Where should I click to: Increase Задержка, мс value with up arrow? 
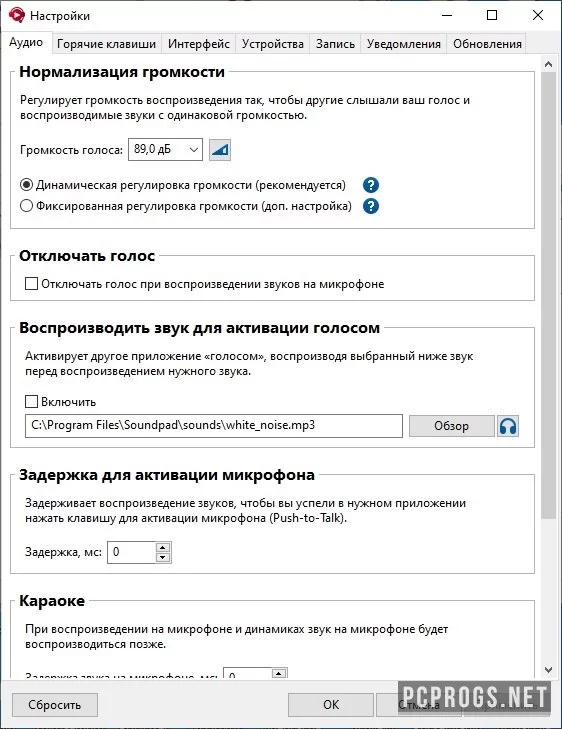click(162, 547)
